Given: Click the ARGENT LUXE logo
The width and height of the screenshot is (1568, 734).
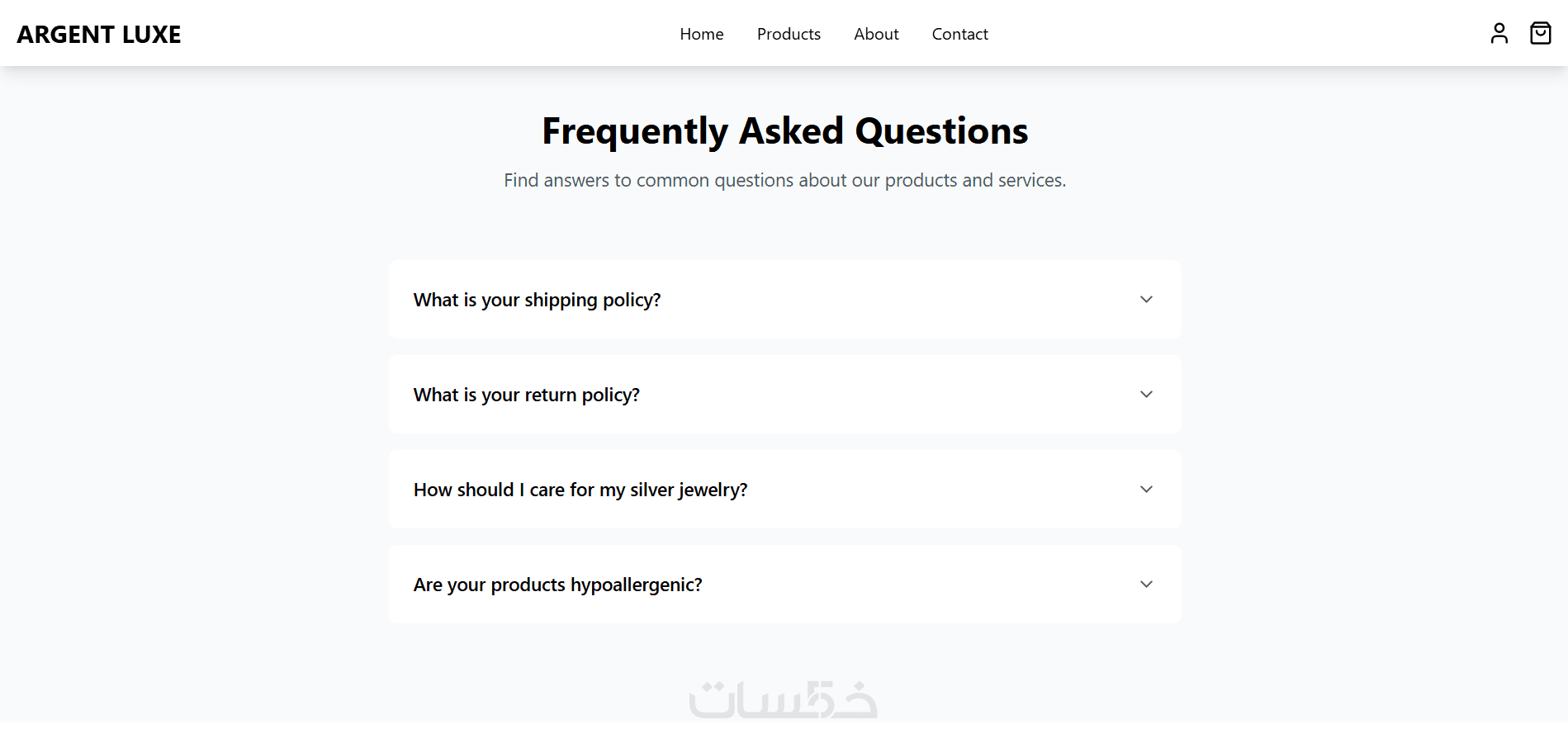Looking at the screenshot, I should pos(99,35).
